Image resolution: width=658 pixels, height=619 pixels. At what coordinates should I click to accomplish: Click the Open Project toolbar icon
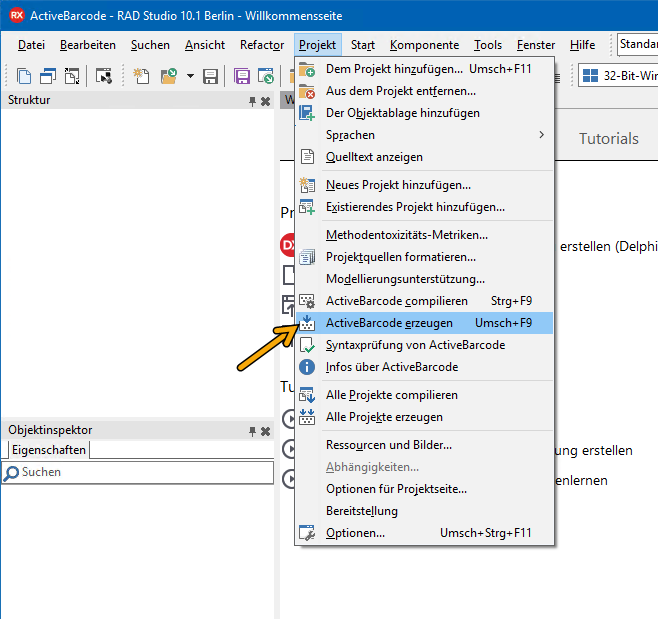266,76
